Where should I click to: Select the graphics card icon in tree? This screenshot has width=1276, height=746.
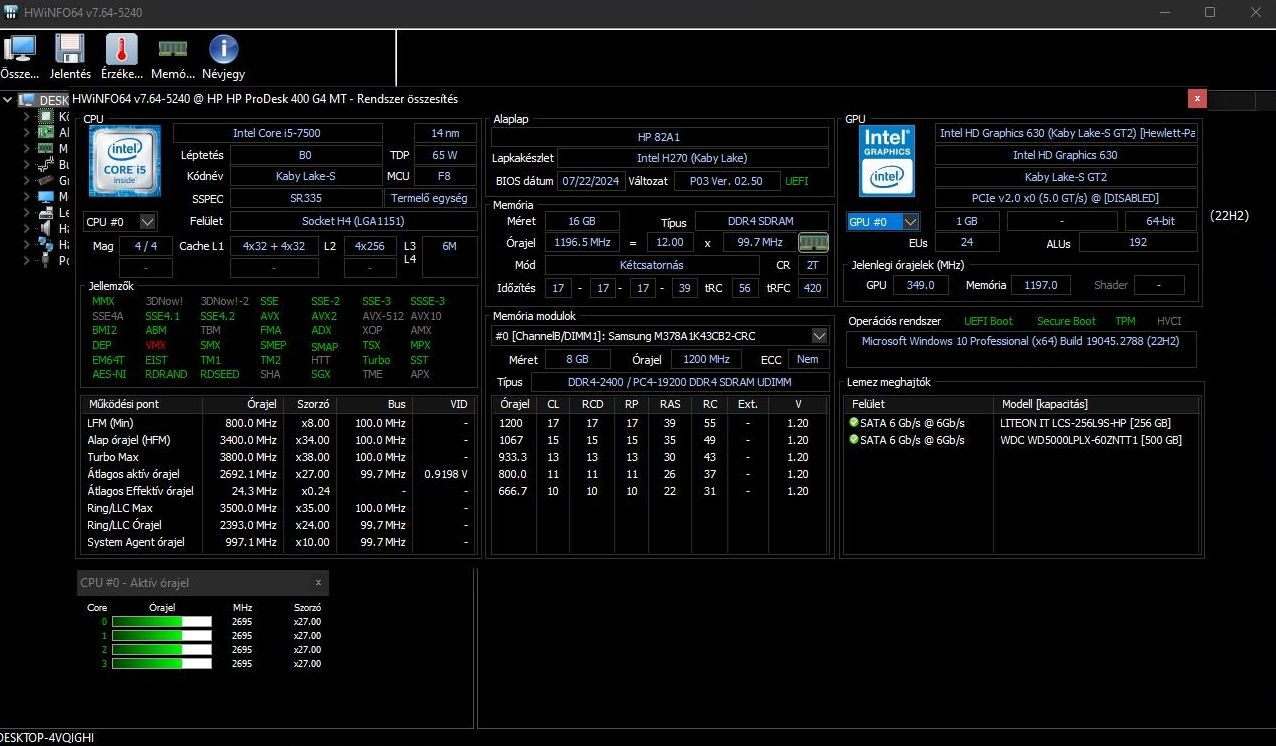coord(46,180)
